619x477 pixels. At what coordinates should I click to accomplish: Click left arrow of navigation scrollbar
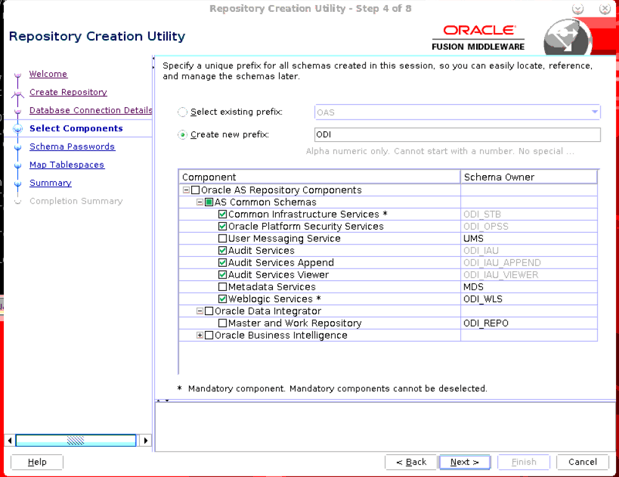click(10, 440)
